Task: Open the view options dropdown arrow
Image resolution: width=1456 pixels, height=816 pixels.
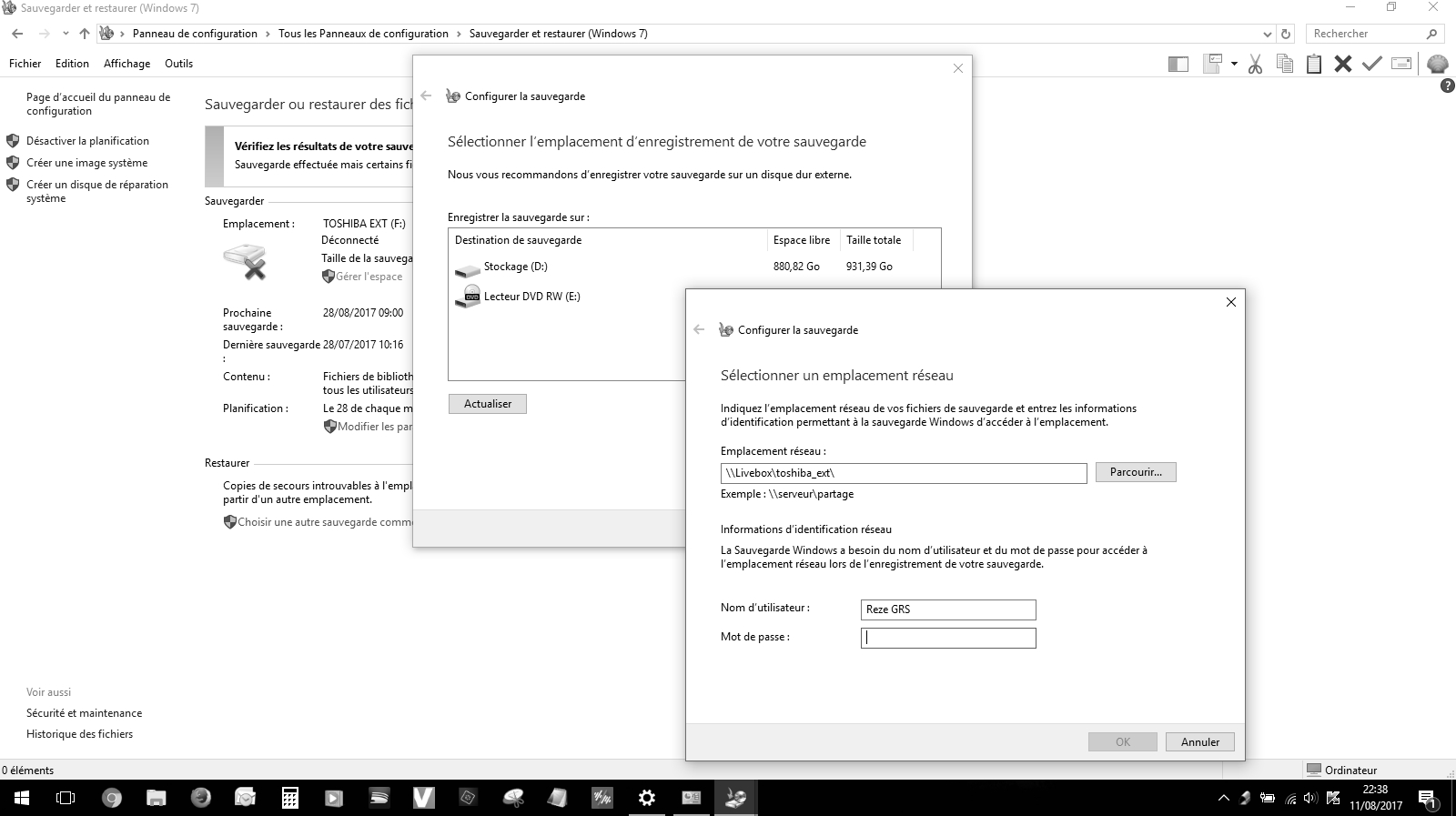Action: click(1234, 64)
